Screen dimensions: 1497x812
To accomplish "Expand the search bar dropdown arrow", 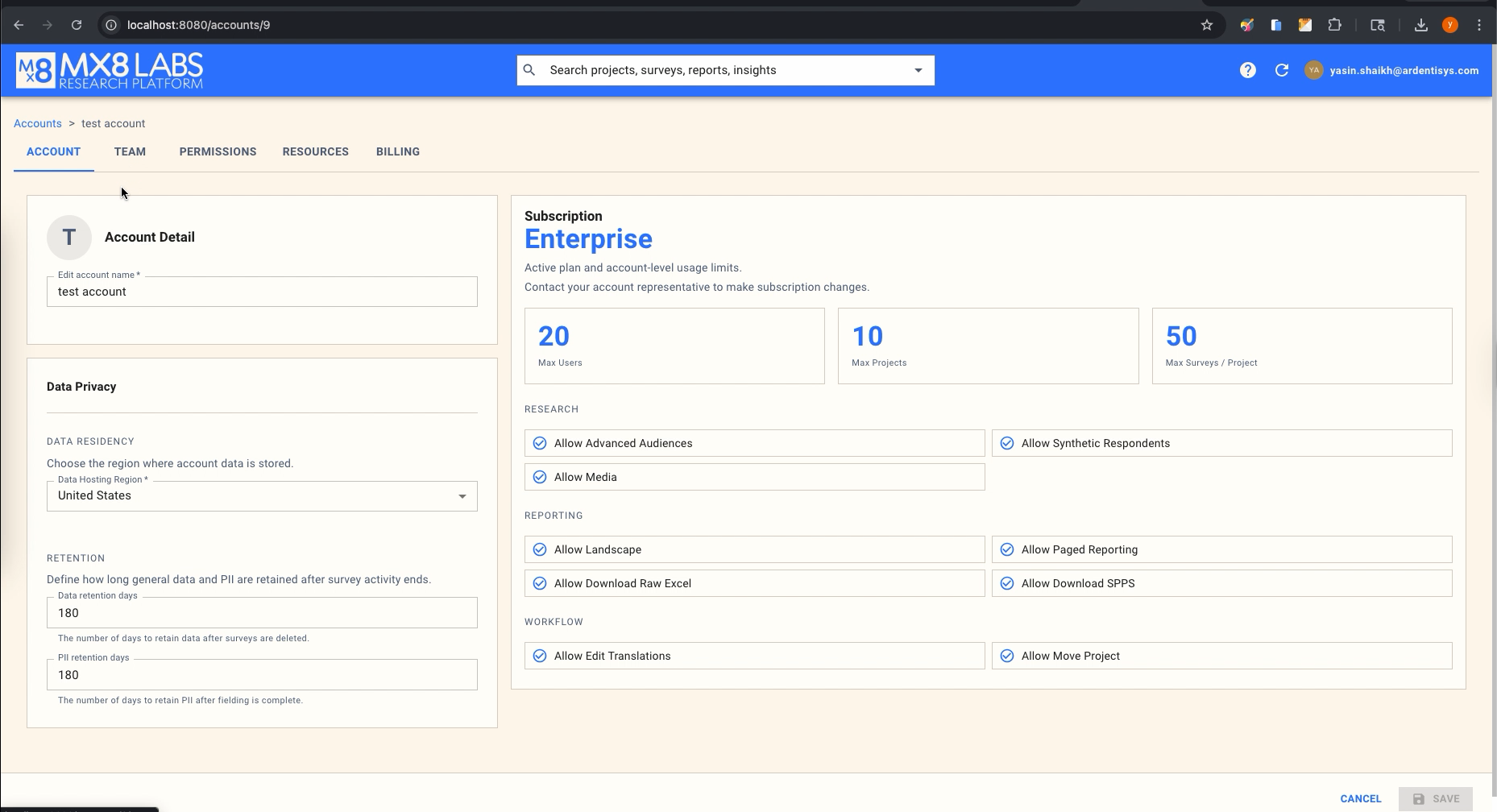I will click(918, 71).
